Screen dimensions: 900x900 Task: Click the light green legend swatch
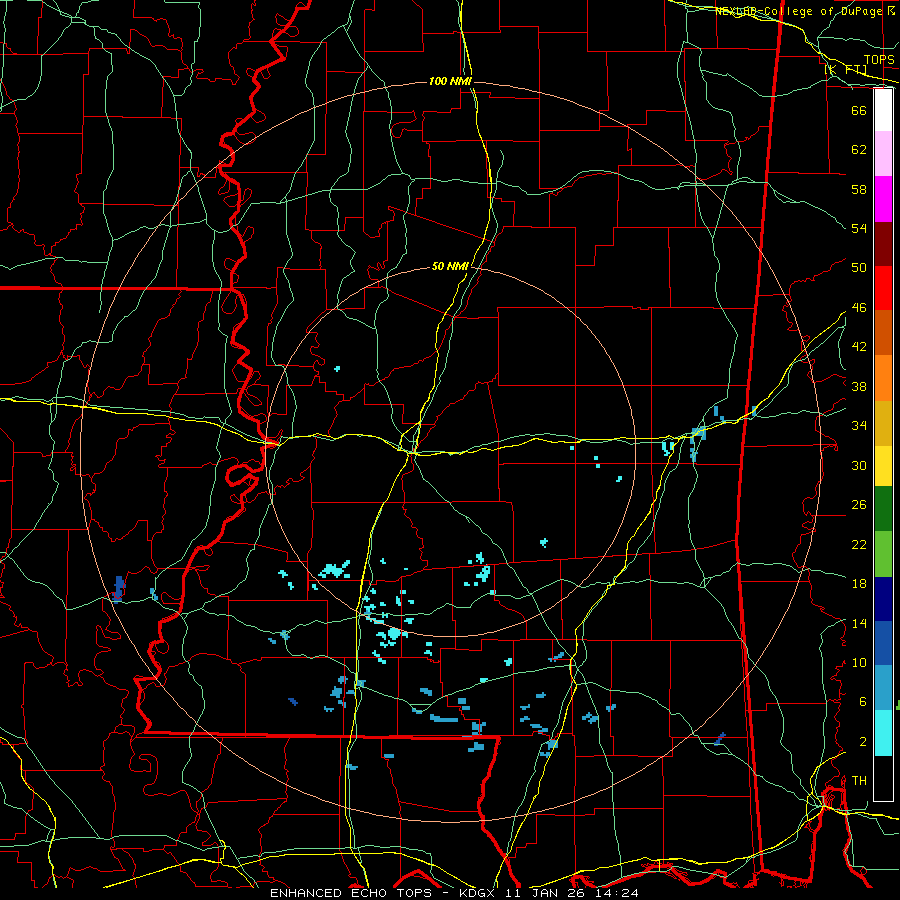point(883,553)
